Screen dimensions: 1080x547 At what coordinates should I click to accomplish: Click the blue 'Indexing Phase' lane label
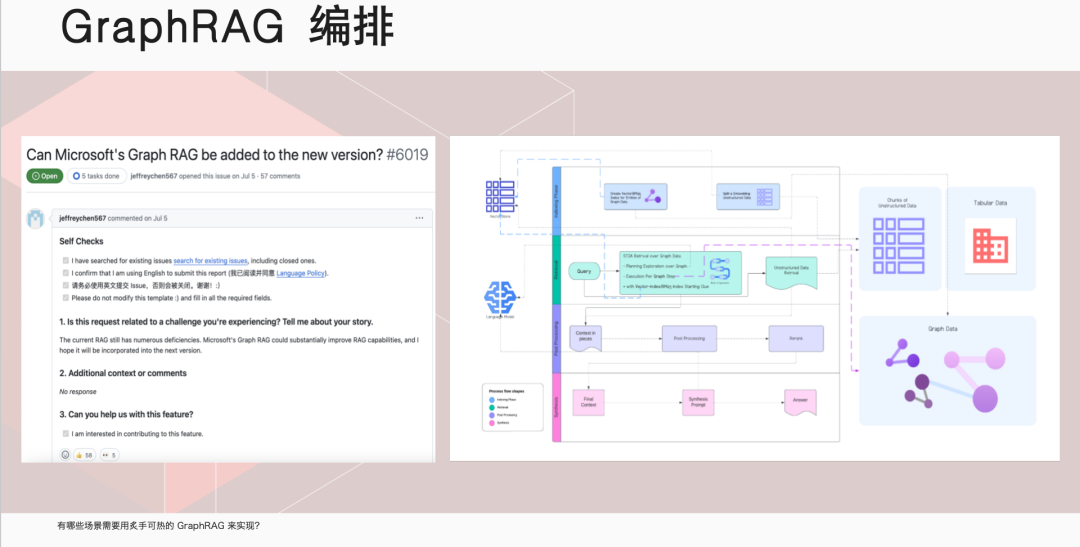(x=557, y=200)
